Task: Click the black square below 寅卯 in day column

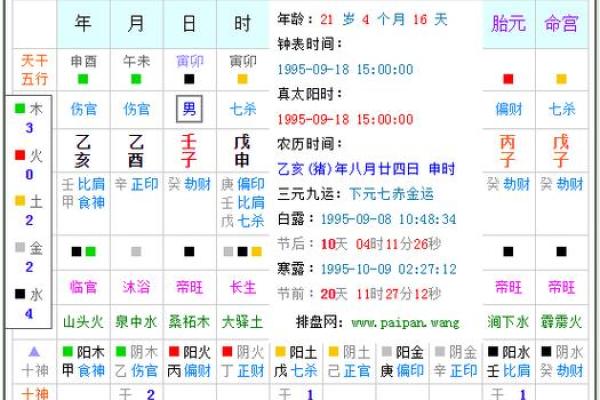Action: (x=189, y=79)
